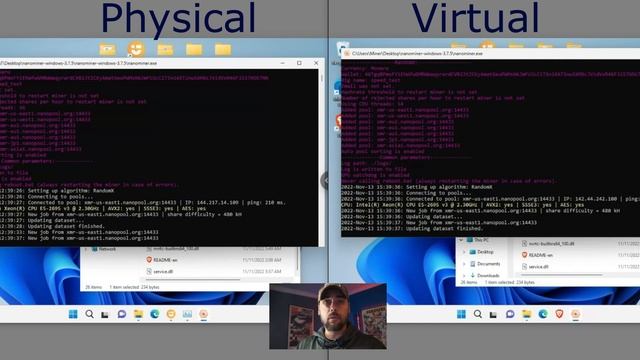Screen dimensions: 640x360
Task: Select the Recycle Bin icon on Virtual desktop
Action: (342, 48)
